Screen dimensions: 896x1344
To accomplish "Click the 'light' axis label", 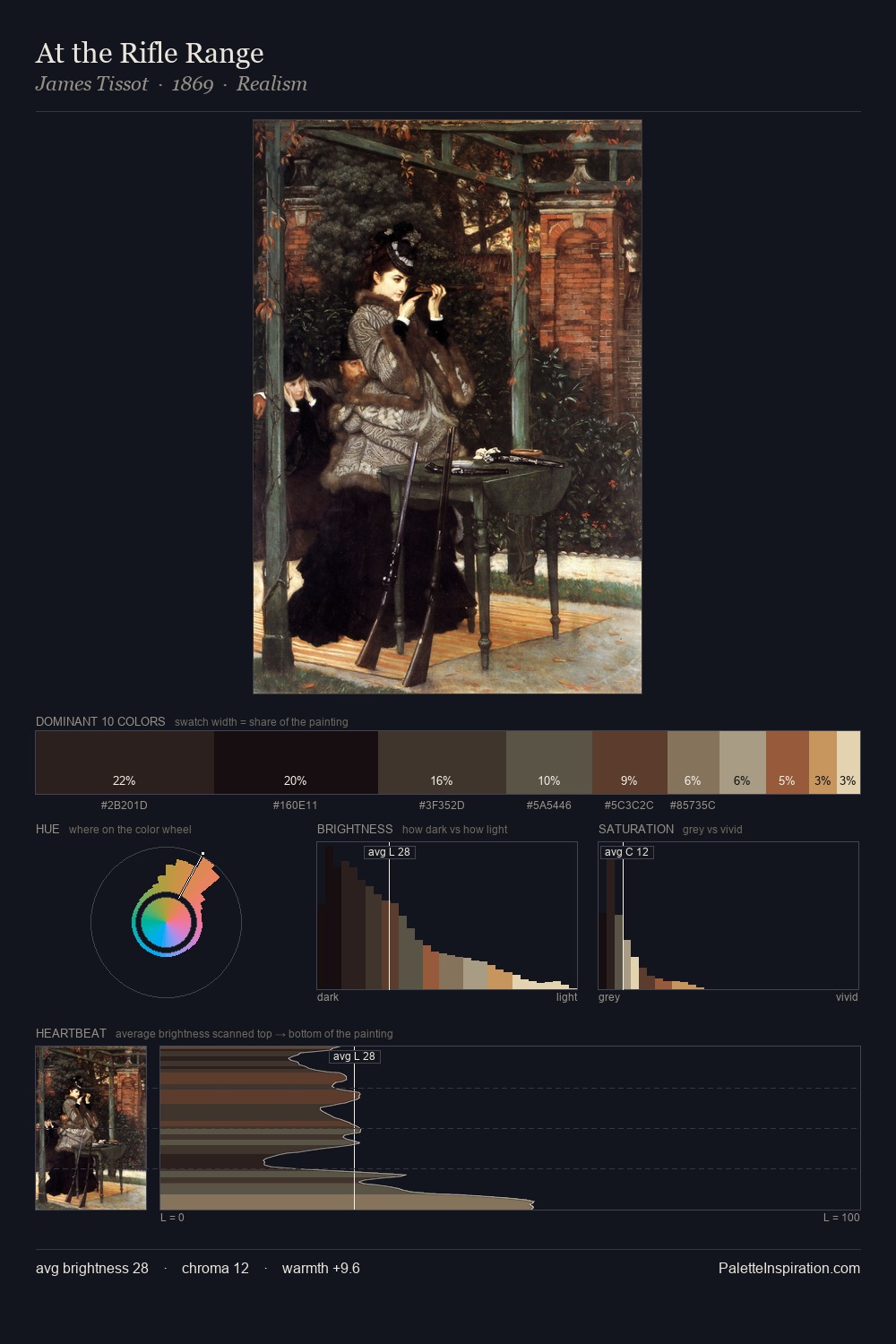I will click(566, 996).
